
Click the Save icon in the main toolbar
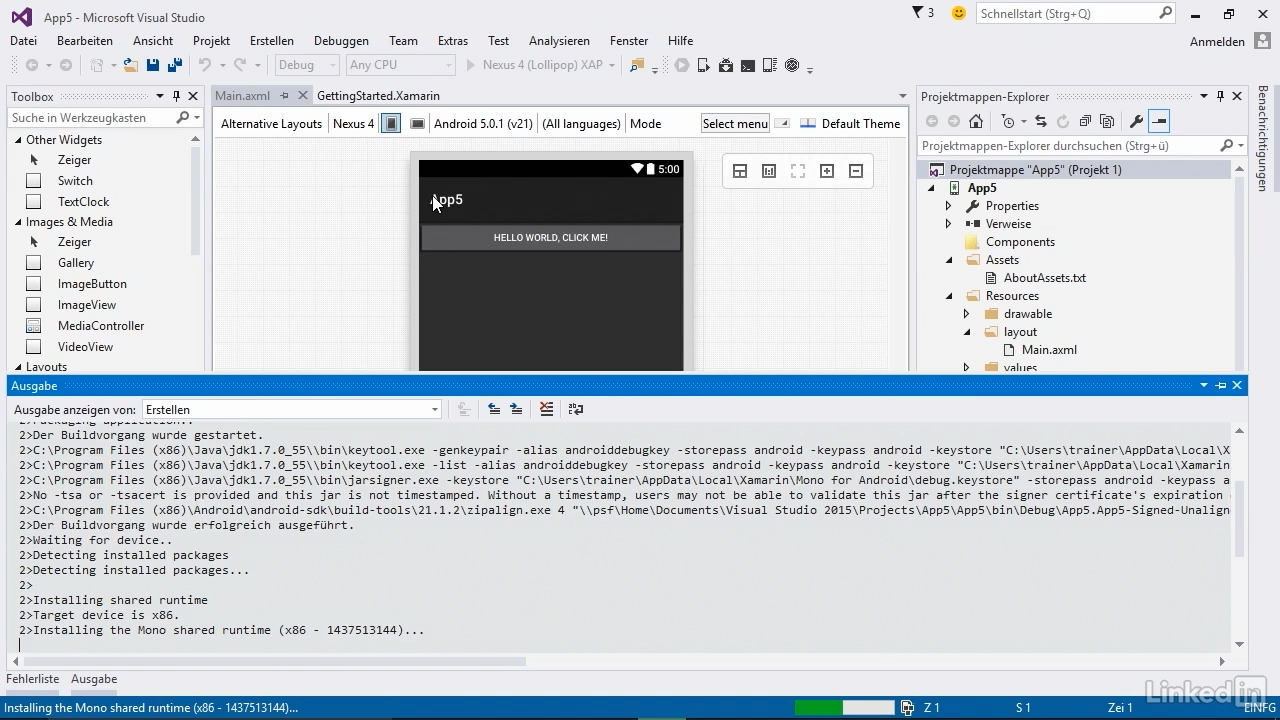point(153,65)
